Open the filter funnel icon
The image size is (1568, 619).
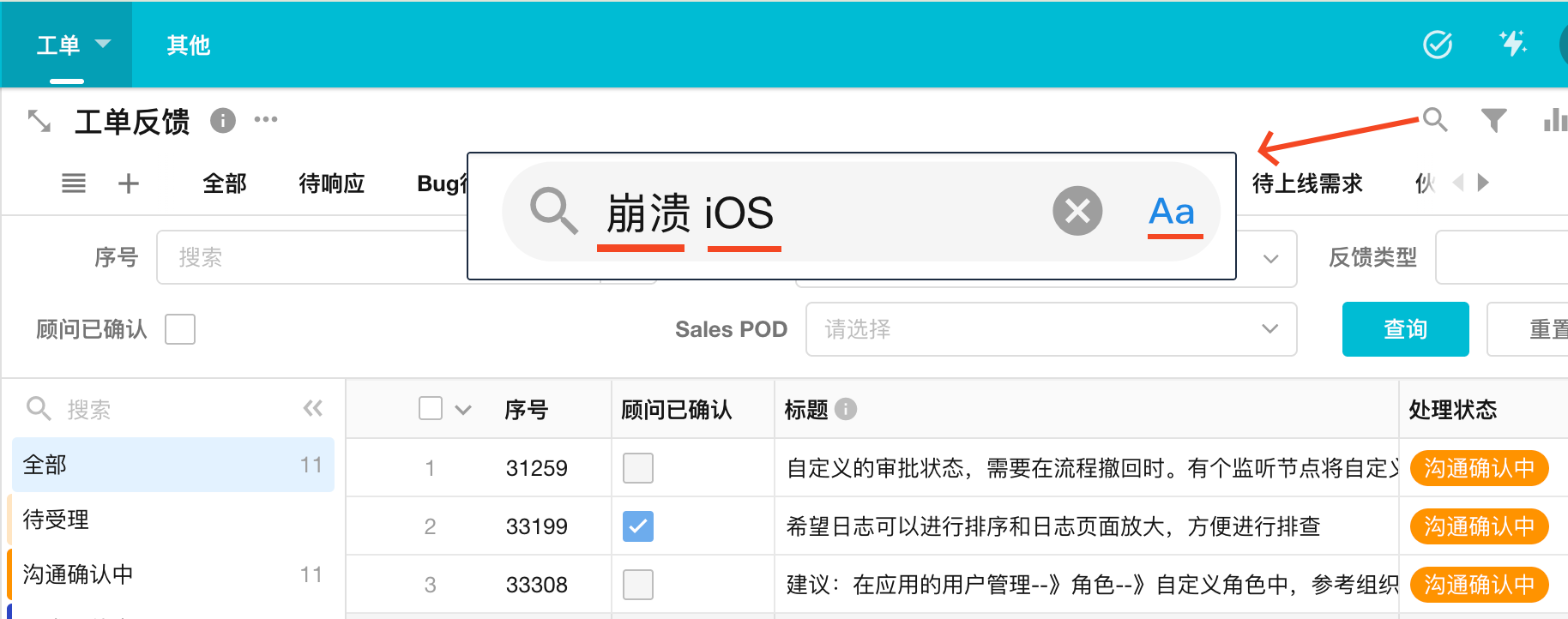1493,121
